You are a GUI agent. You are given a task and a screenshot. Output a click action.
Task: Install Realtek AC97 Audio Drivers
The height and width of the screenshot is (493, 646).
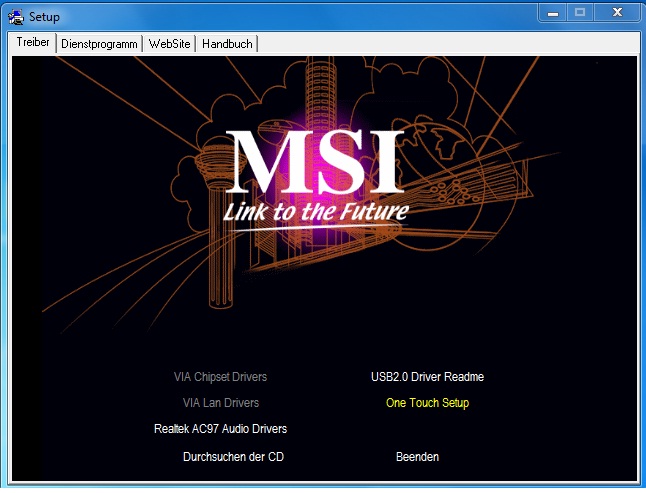pos(220,429)
